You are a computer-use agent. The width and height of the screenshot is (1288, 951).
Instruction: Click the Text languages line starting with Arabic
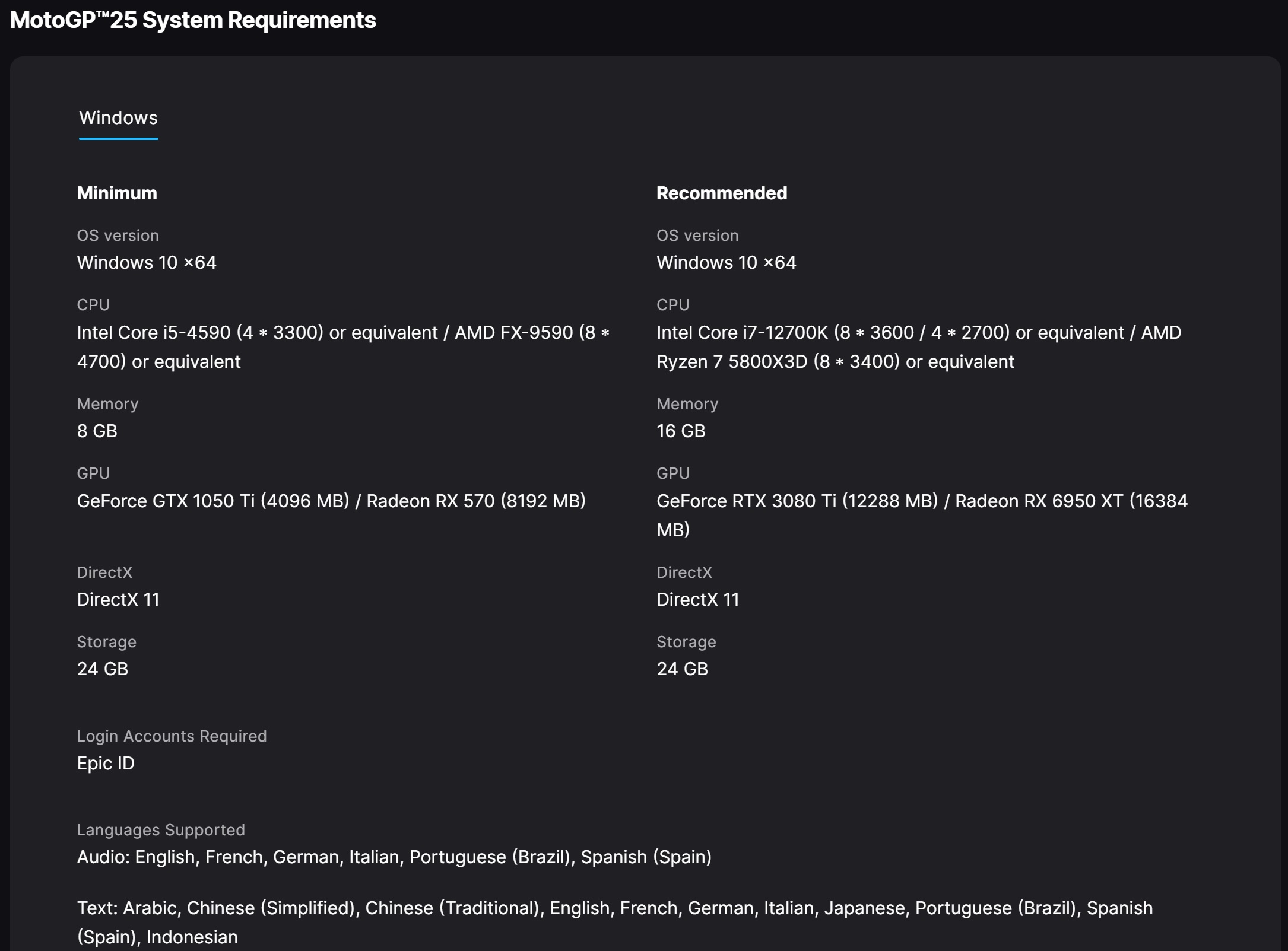(614, 908)
